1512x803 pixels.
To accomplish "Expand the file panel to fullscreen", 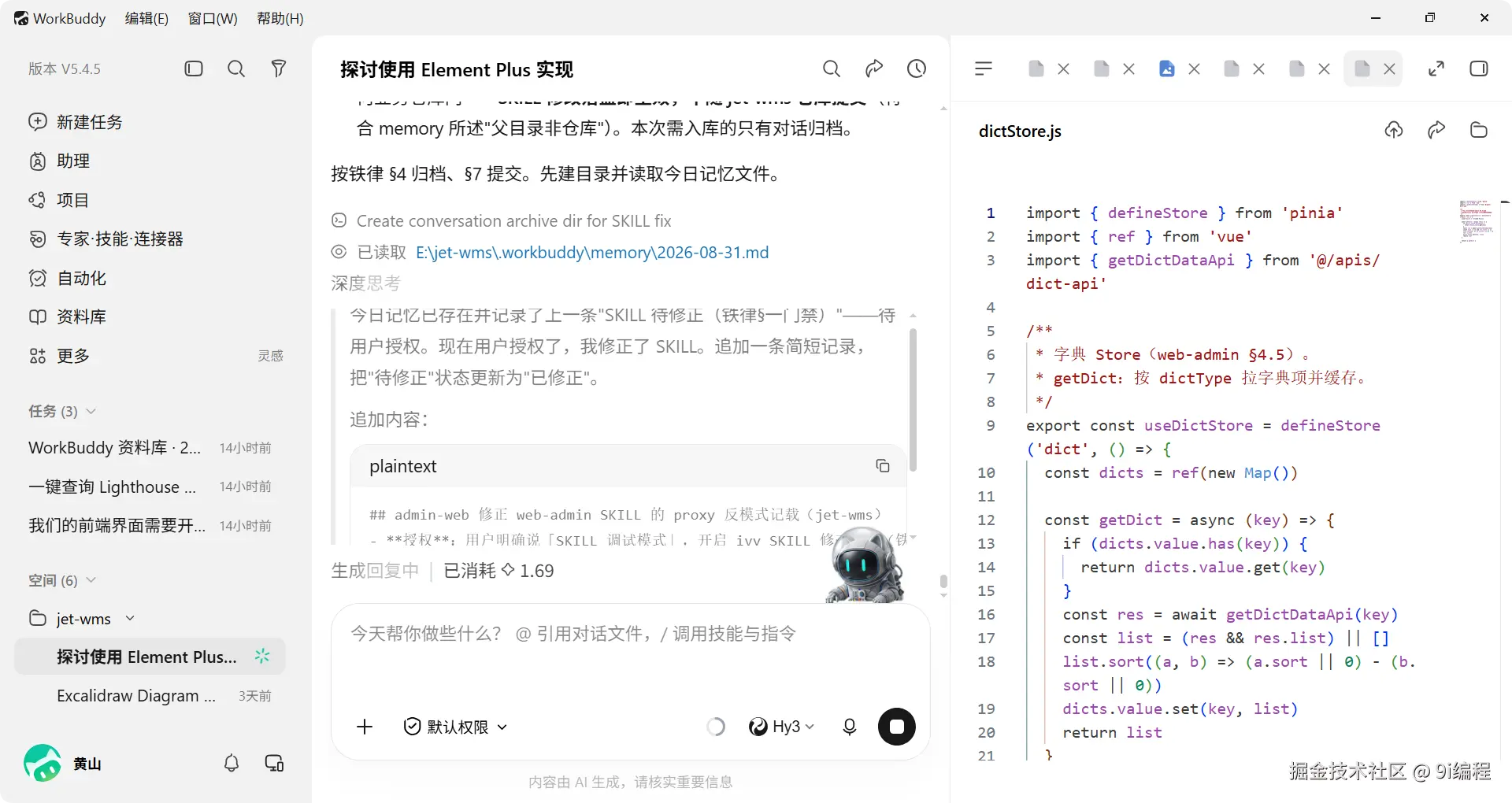I will point(1436,69).
